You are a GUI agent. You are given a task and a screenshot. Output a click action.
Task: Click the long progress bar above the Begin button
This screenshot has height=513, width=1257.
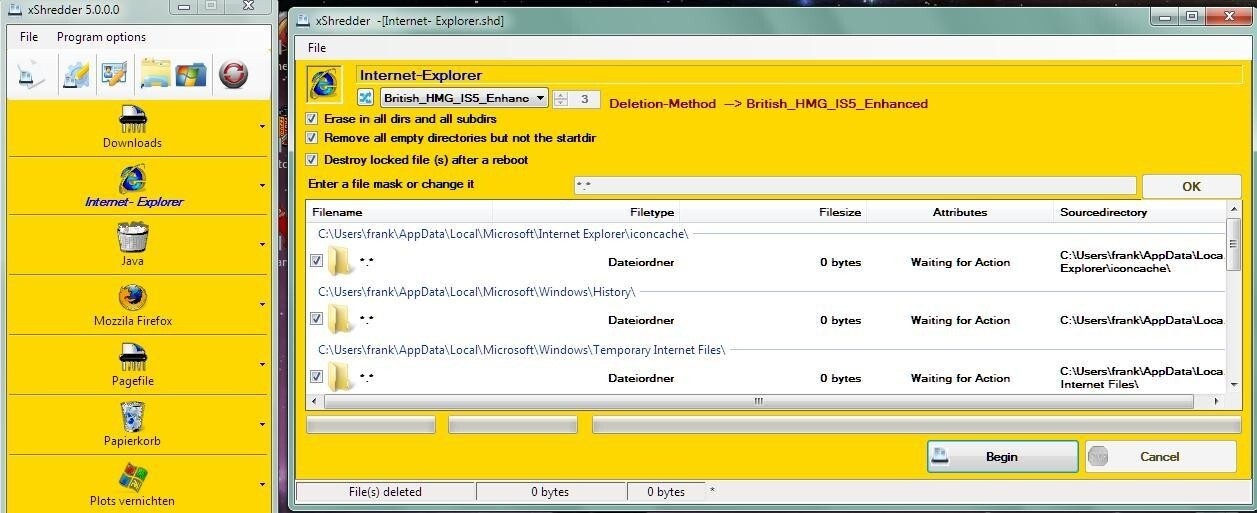click(x=916, y=425)
